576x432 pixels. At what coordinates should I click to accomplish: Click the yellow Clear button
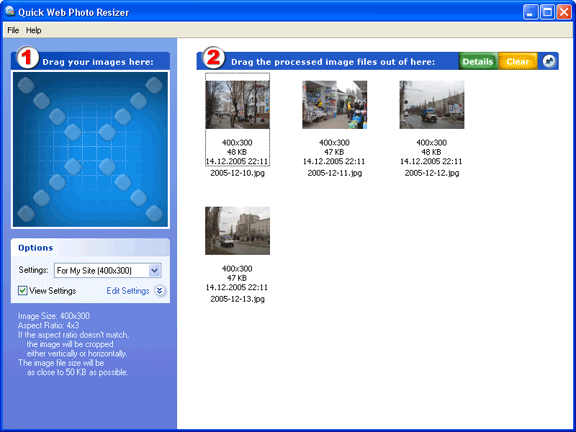click(518, 61)
